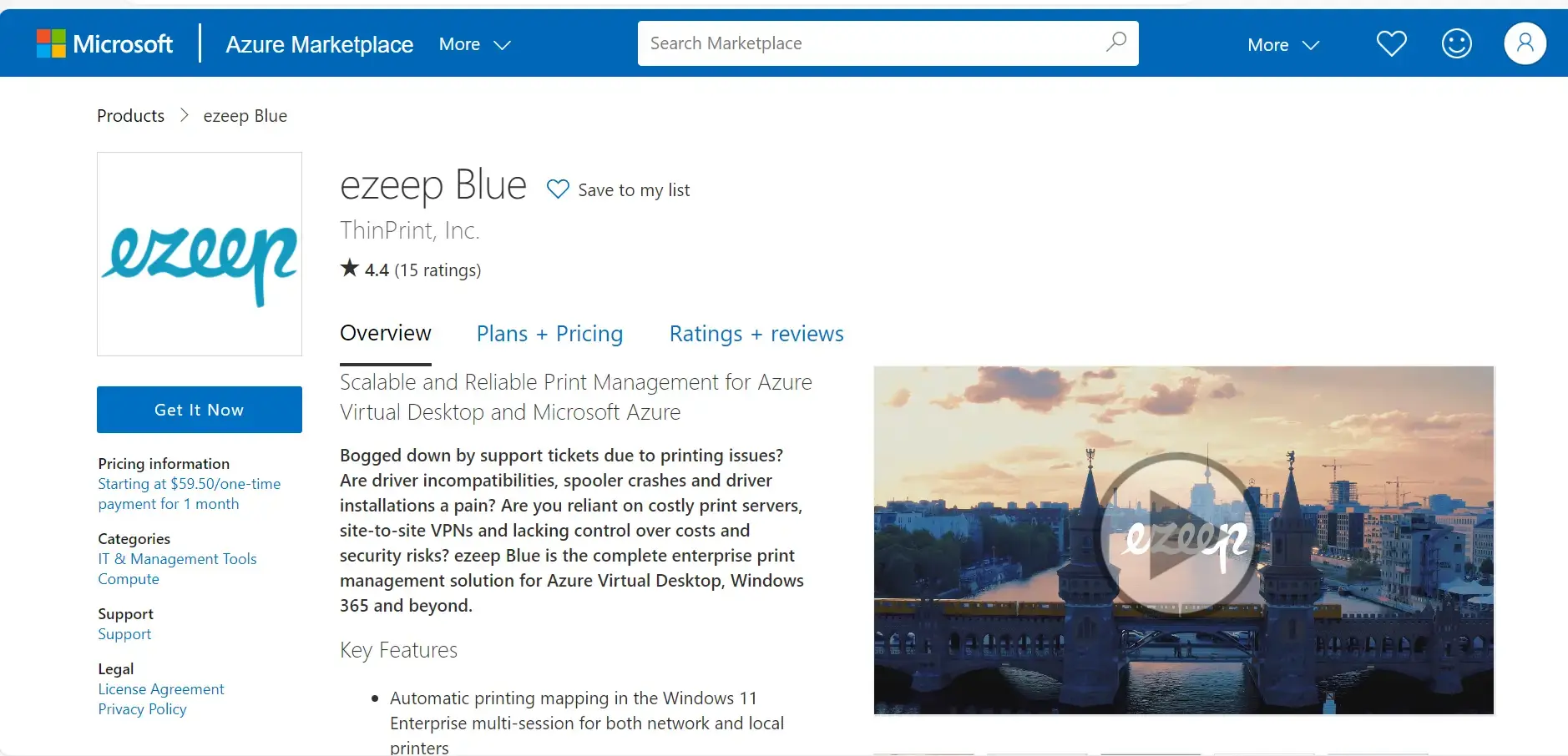
Task: Open the right-side More dropdown
Action: point(1282,44)
